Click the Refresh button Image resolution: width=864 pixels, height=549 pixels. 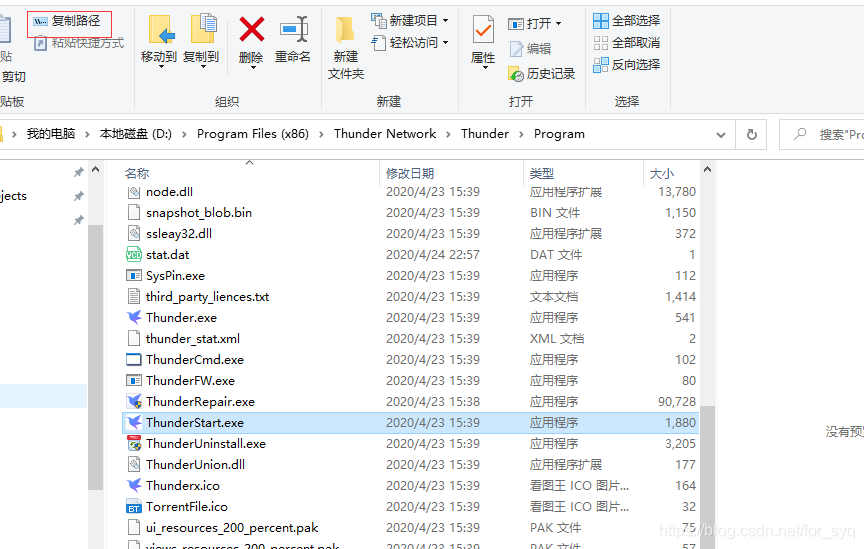(x=752, y=134)
